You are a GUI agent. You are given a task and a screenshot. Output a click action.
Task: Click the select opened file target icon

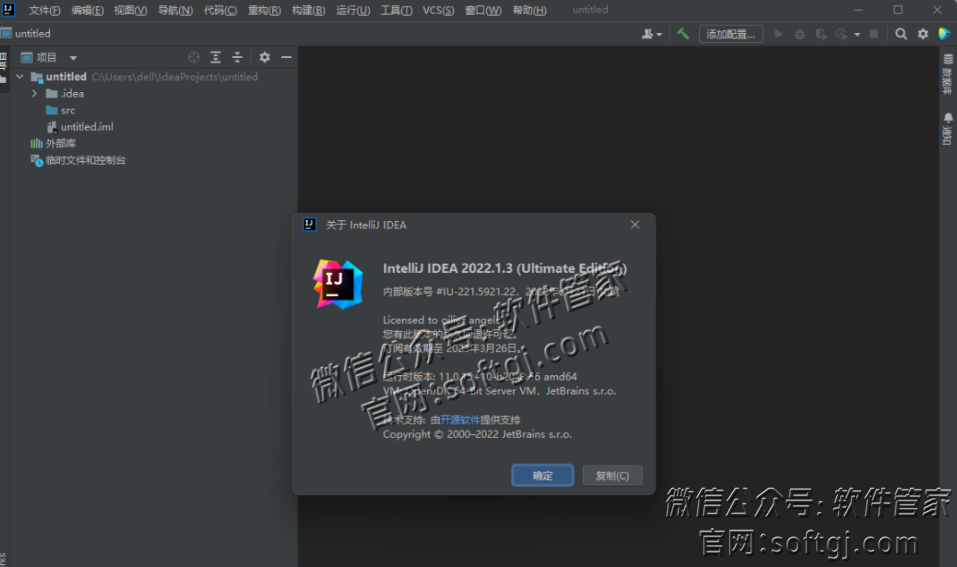(x=194, y=57)
